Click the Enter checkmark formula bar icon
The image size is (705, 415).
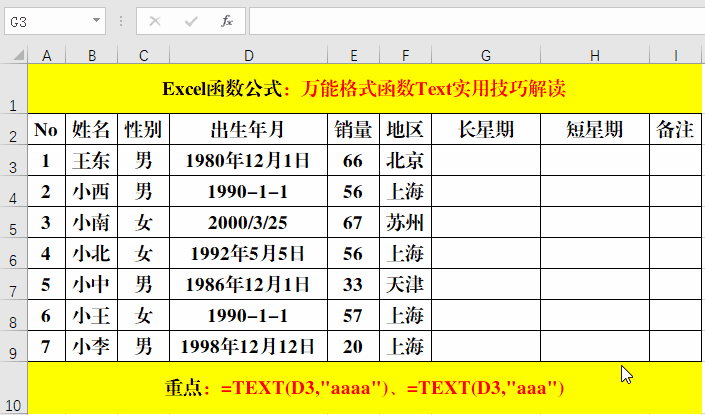click(191, 21)
